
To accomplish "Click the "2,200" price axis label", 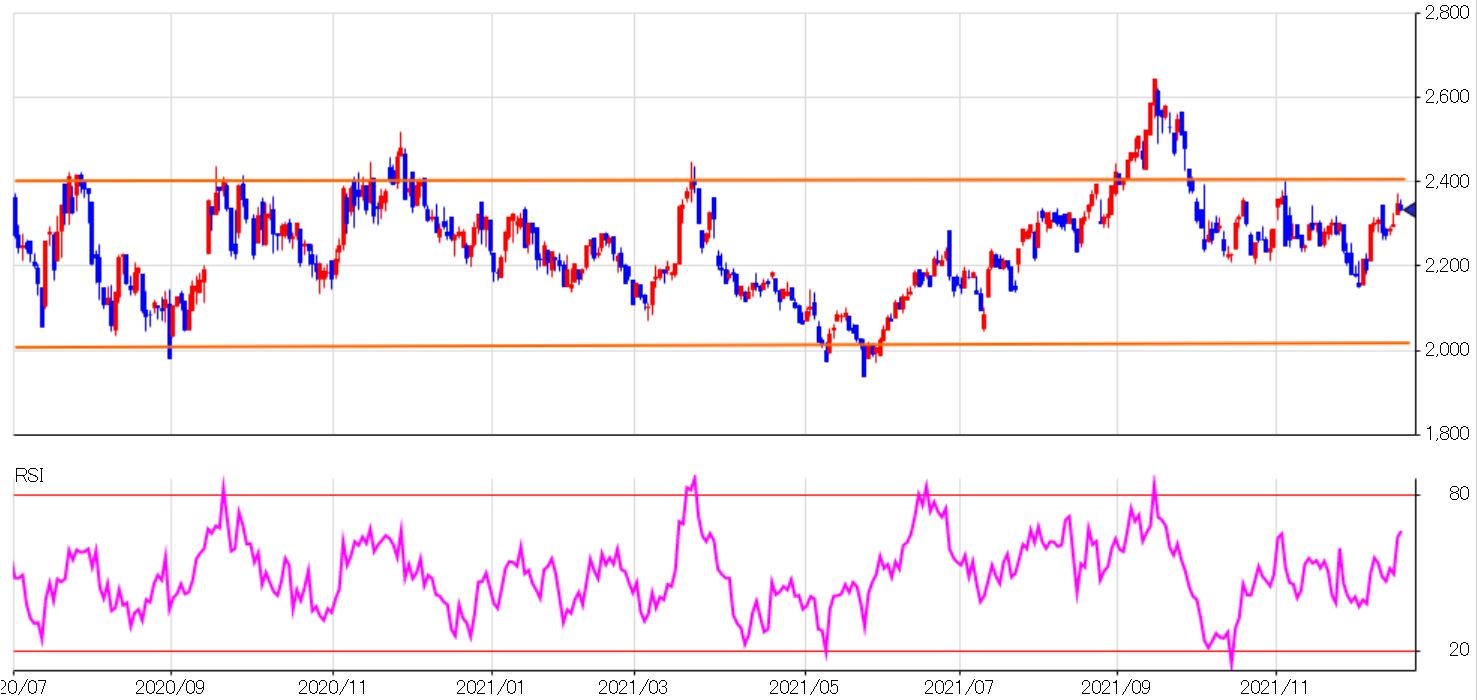I will tap(1448, 265).
